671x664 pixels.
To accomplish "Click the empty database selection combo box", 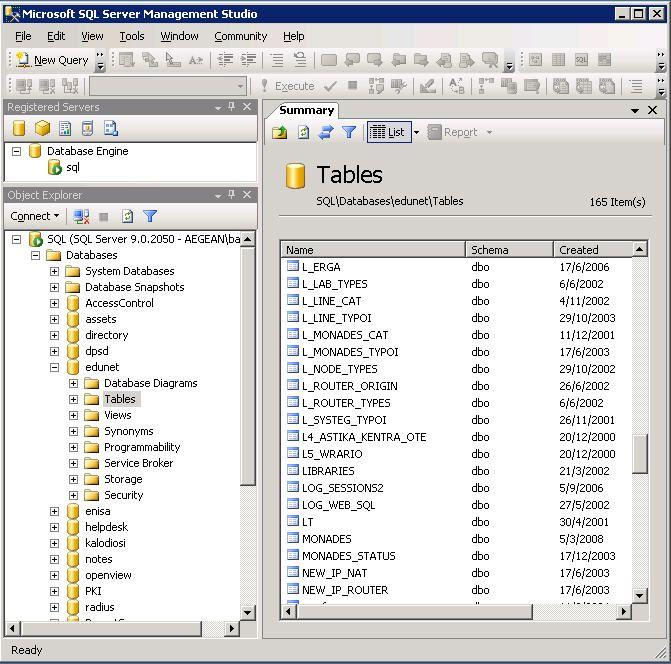I will [168, 86].
